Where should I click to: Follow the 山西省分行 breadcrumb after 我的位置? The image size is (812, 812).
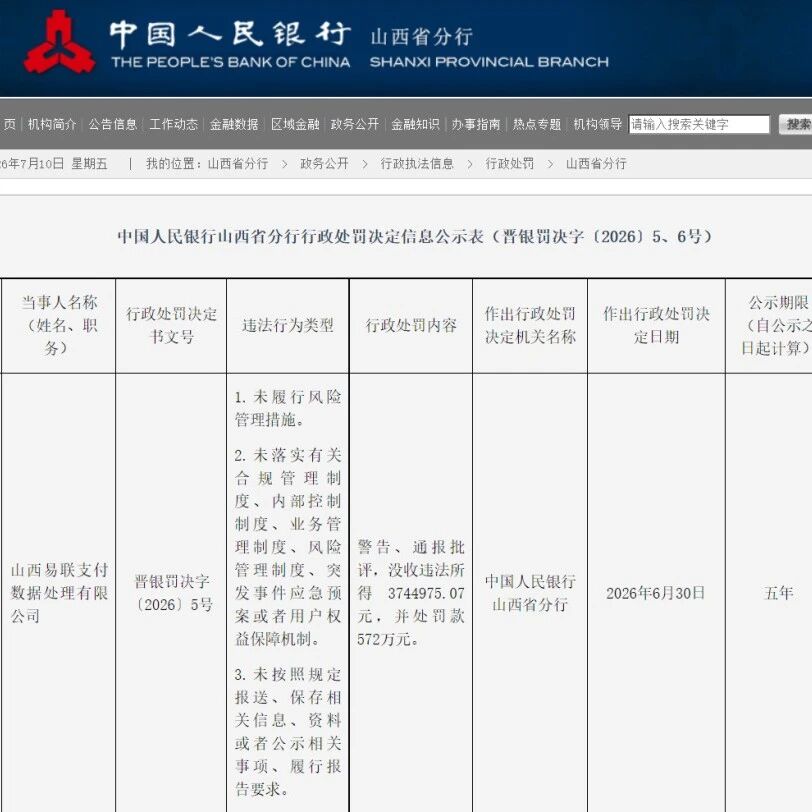[238, 164]
